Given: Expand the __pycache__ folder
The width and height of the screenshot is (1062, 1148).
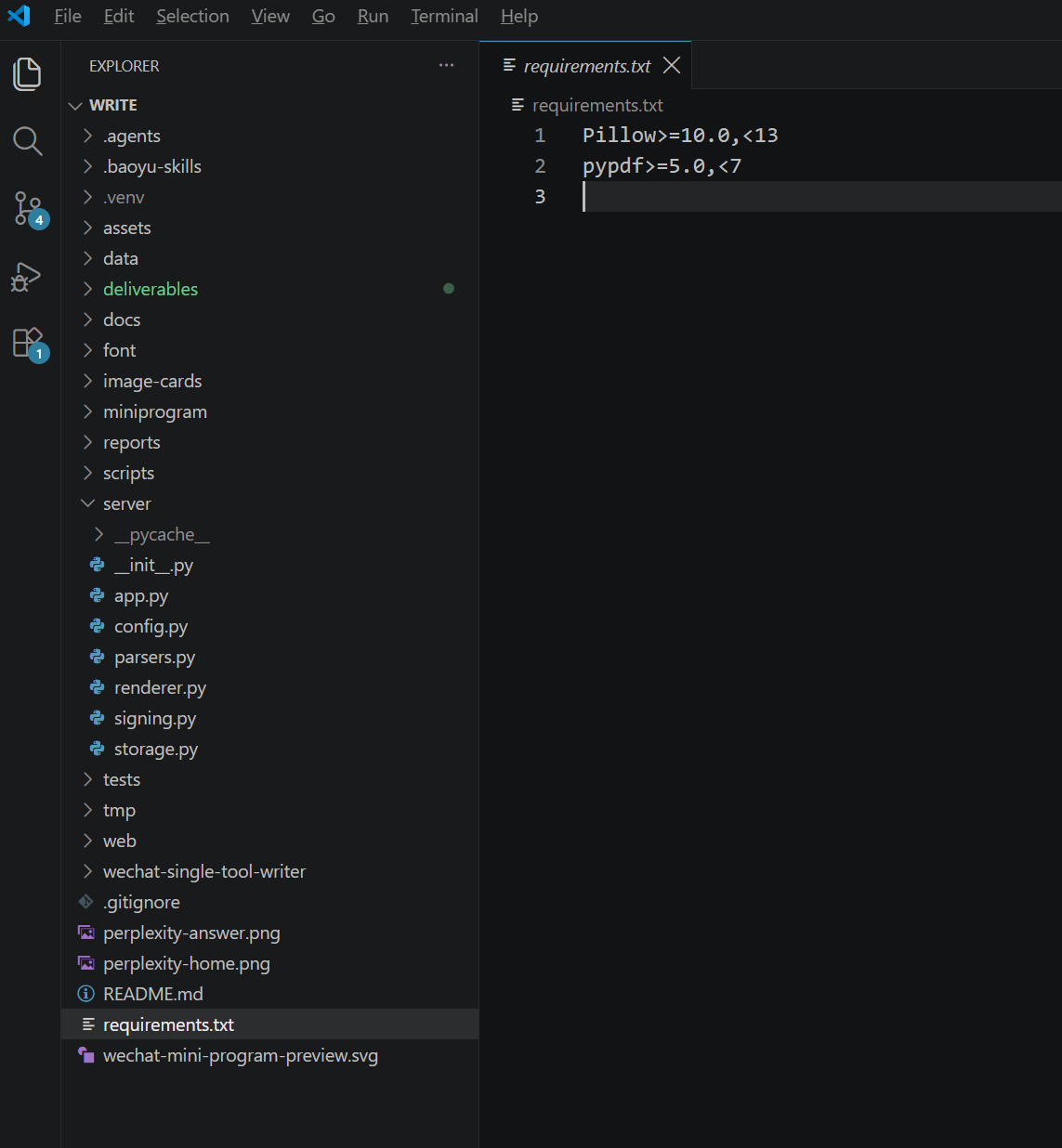Looking at the screenshot, I should click(269, 534).
